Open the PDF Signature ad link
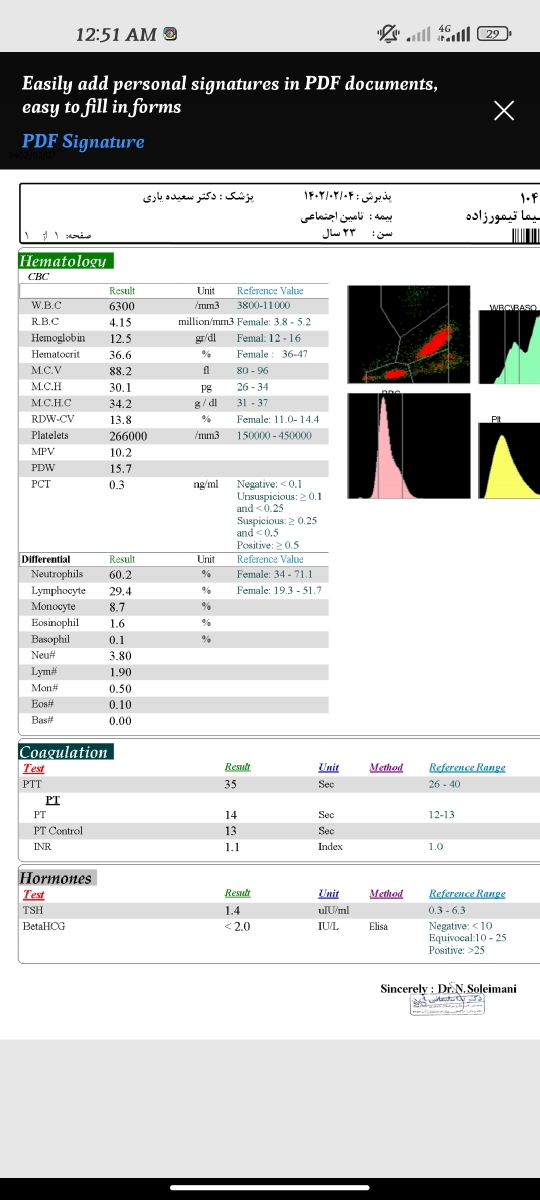 tap(83, 142)
